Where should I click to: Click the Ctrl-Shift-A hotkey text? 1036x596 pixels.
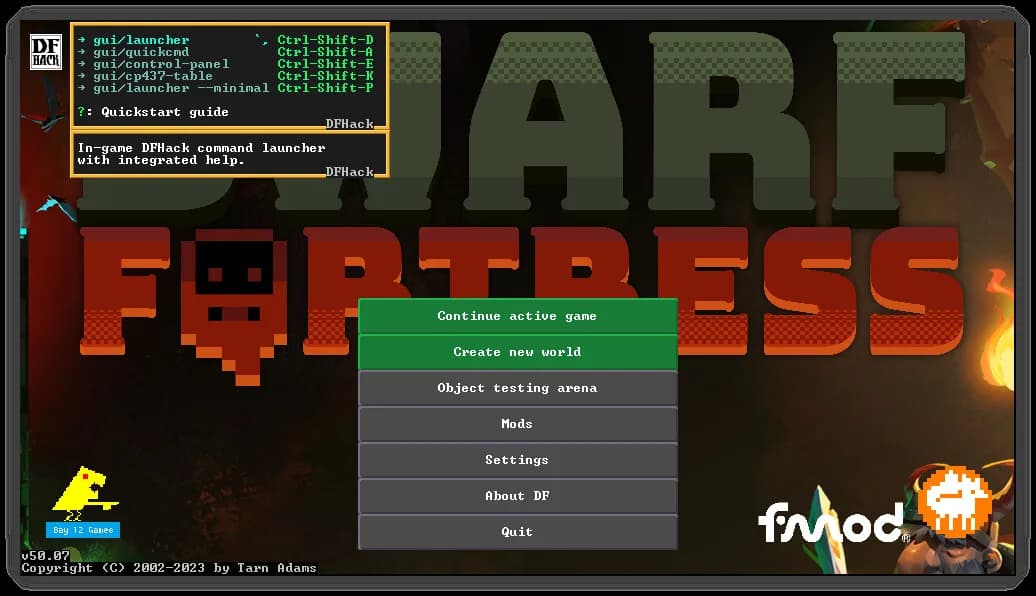(325, 52)
